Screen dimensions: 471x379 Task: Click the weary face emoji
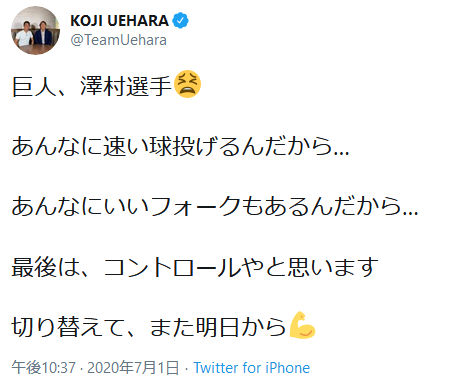(187, 84)
